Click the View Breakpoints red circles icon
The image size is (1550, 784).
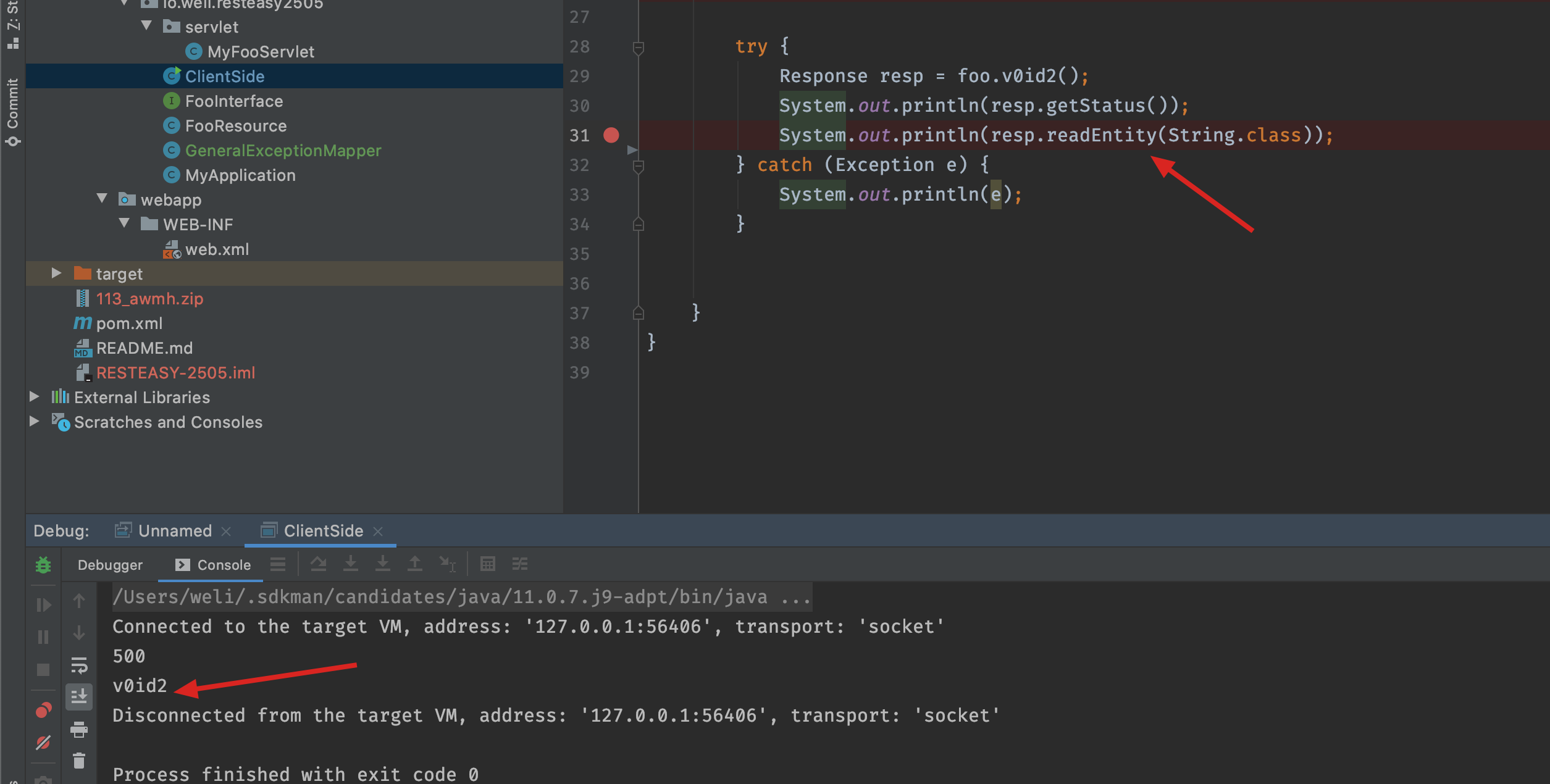click(x=43, y=711)
